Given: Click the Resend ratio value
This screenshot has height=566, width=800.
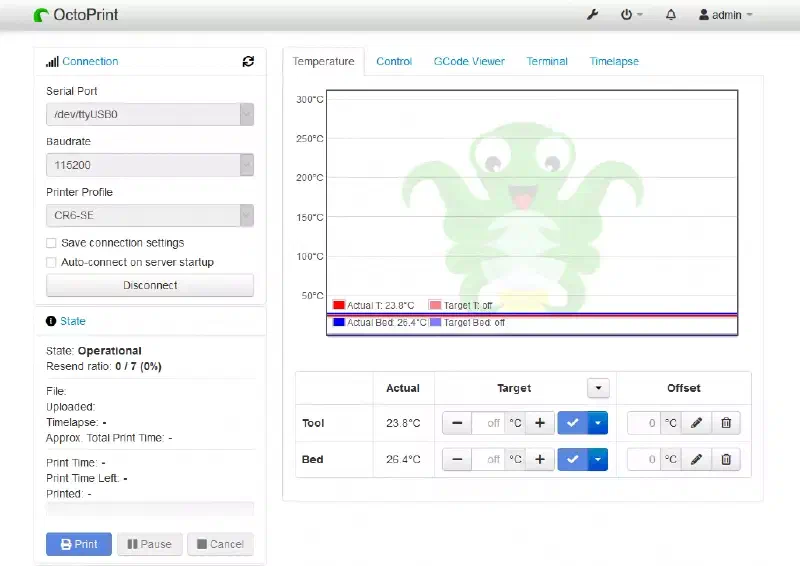Looking at the screenshot, I should pyautogui.click(x=138, y=366).
